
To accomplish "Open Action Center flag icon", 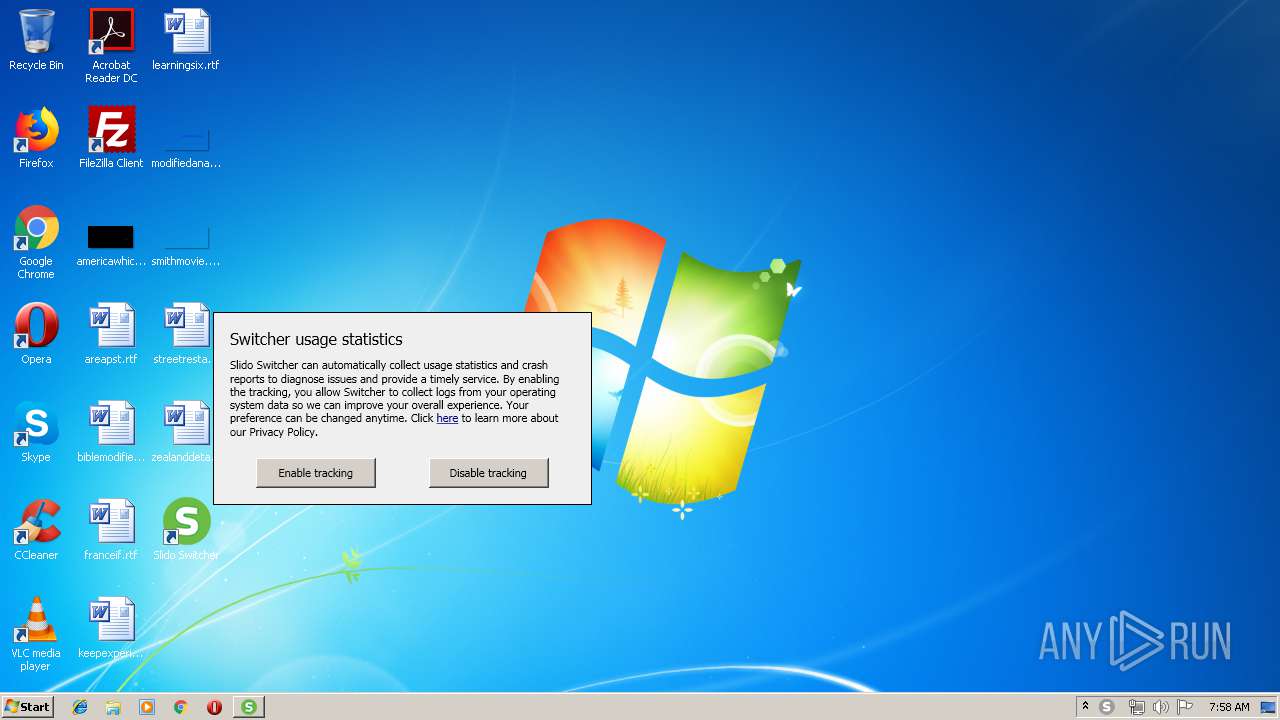I will (1185, 707).
